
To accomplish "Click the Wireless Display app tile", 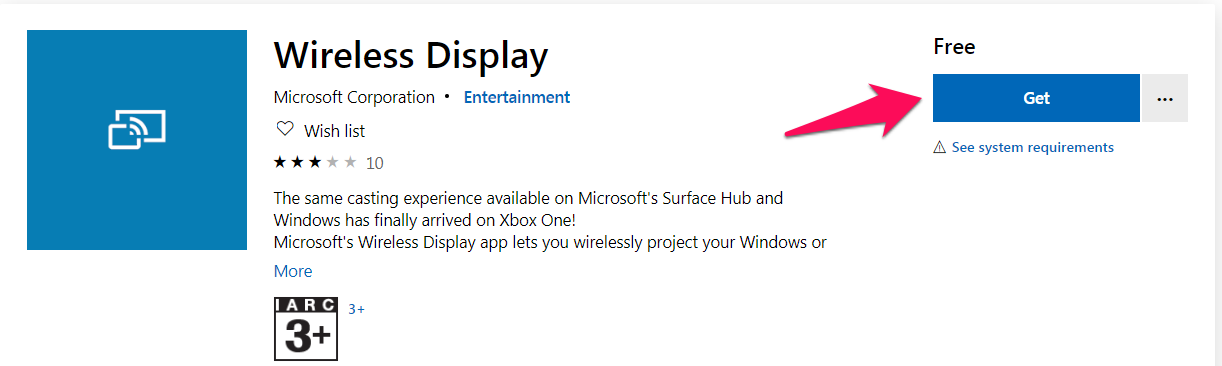I will [x=137, y=140].
